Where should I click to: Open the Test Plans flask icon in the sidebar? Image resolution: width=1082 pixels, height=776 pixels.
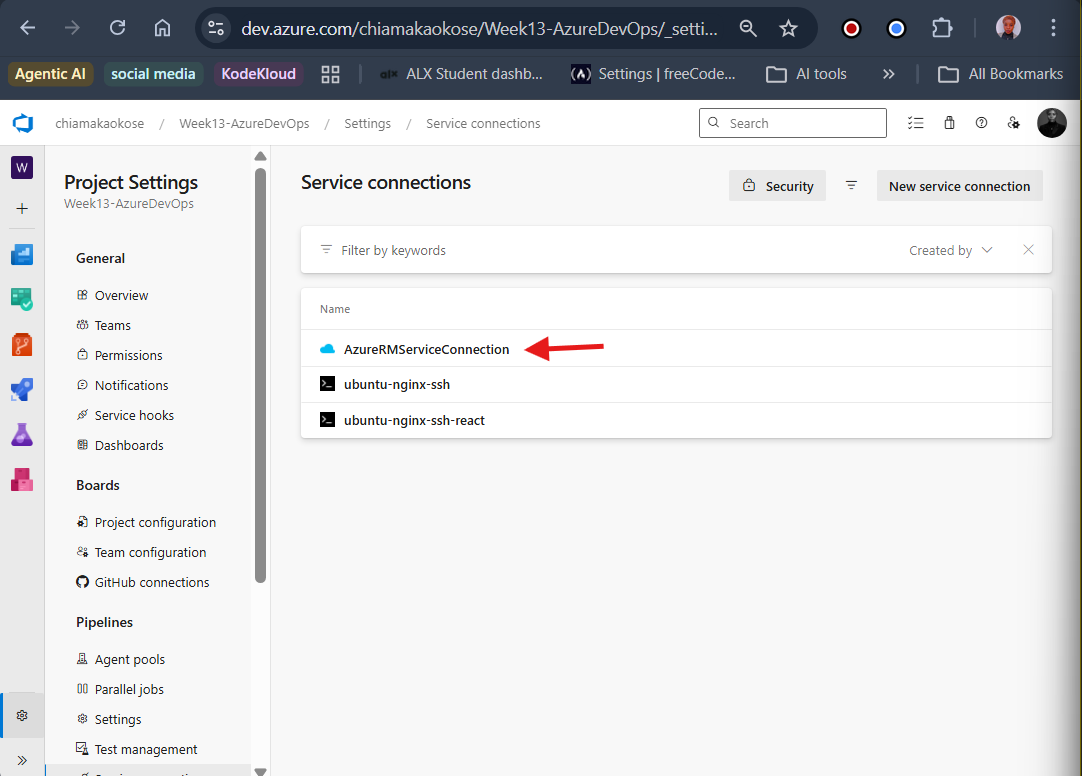point(22,435)
